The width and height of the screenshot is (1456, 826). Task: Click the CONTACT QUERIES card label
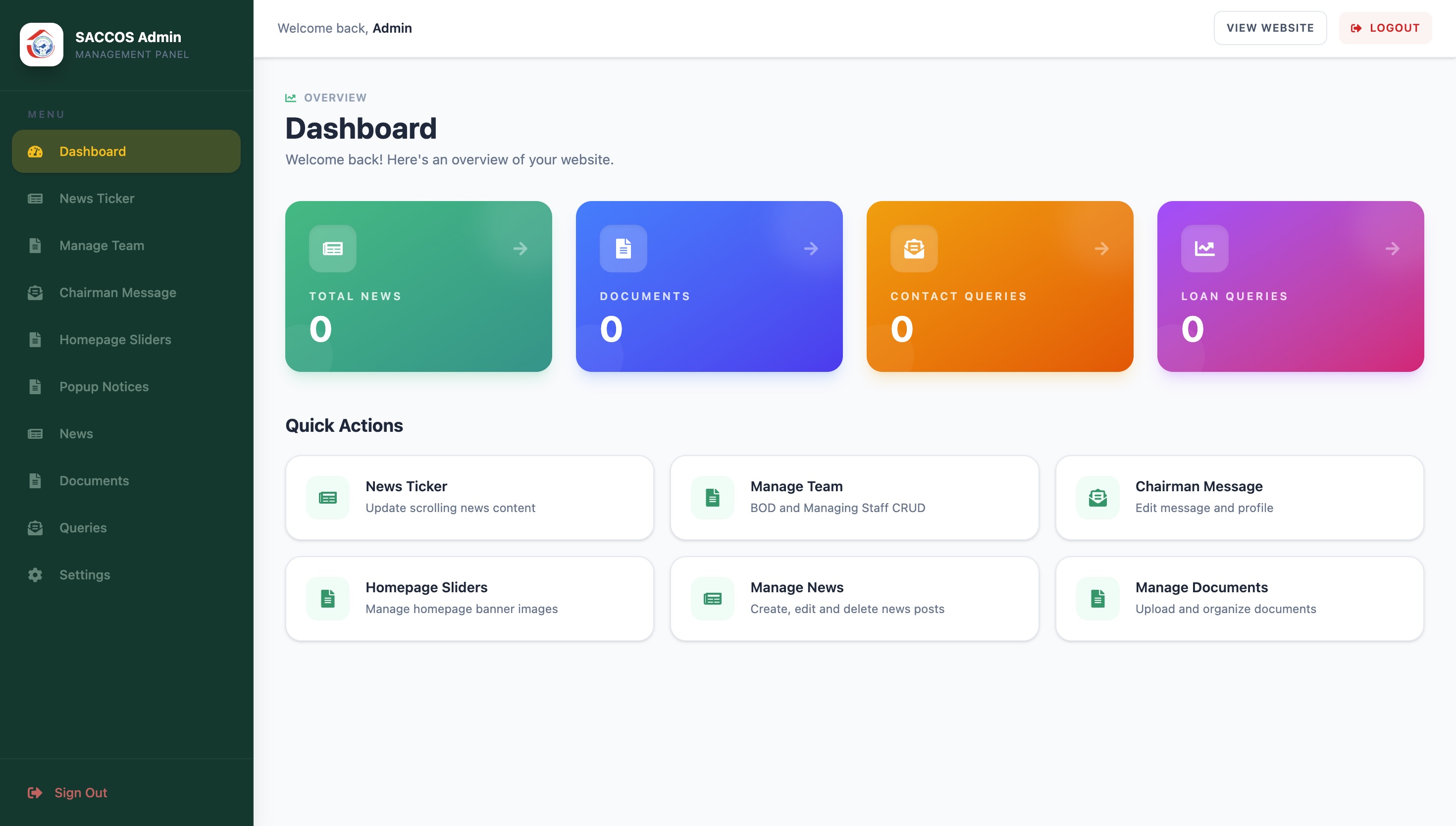[x=959, y=296]
